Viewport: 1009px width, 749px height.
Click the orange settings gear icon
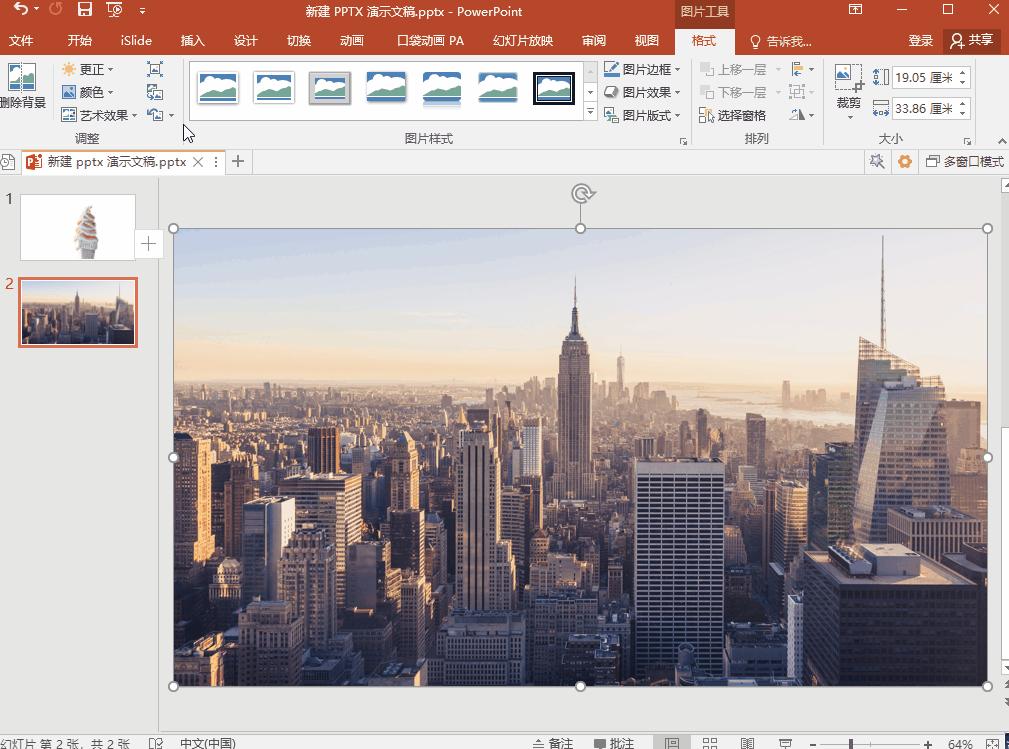tap(905, 161)
